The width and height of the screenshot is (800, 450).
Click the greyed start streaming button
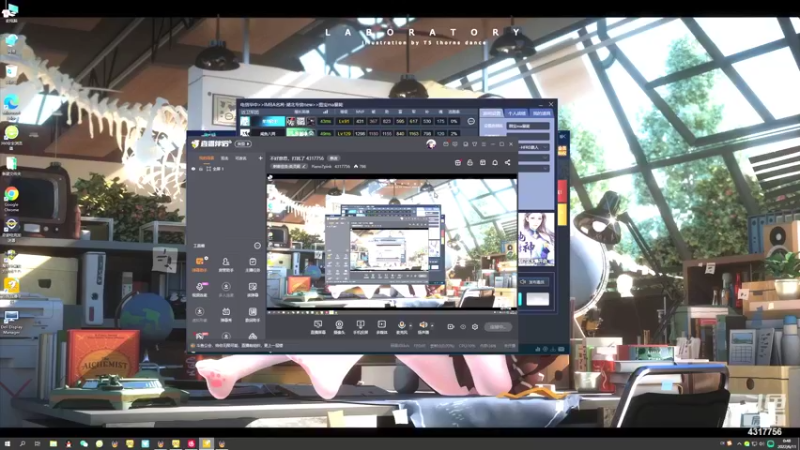coord(498,327)
